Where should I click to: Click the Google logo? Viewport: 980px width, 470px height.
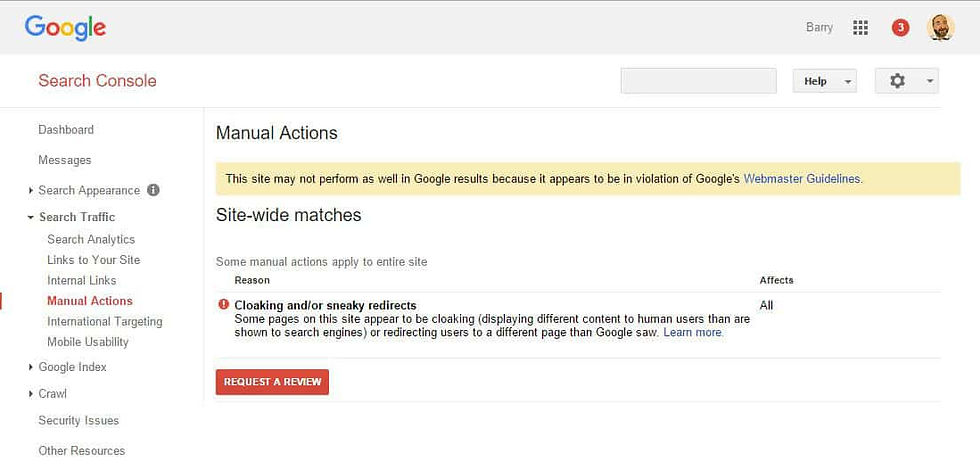click(66, 28)
